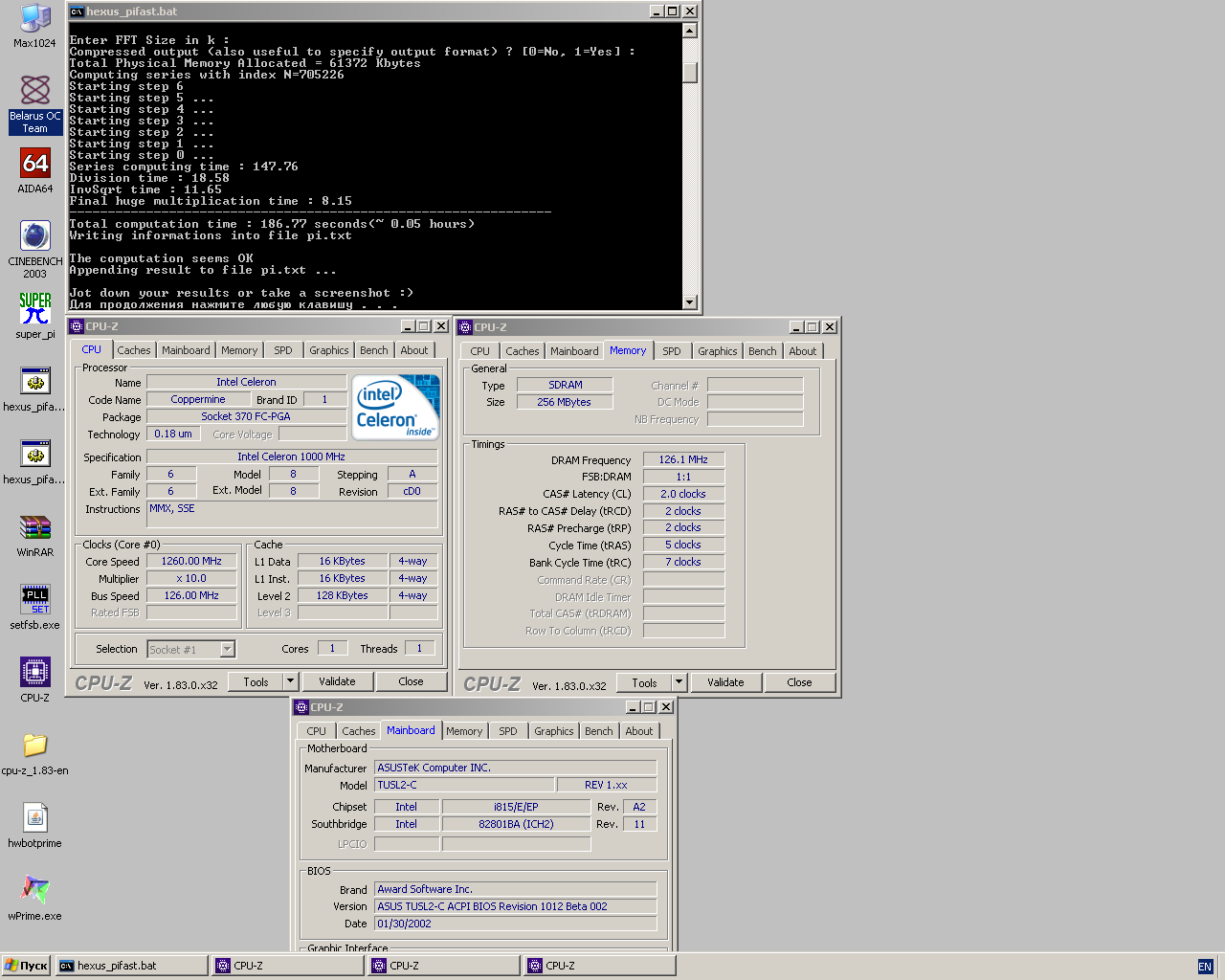This screenshot has width=1225, height=980.
Task: Expand Socket #1 selection dropdown
Action: click(228, 649)
